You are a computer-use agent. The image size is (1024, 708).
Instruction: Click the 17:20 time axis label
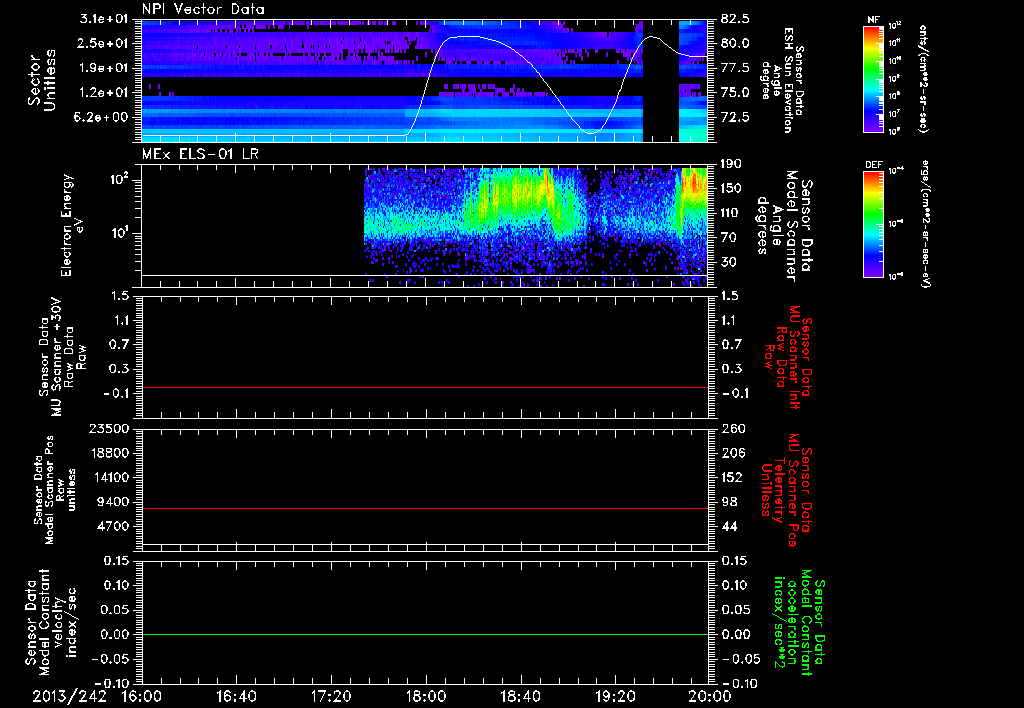point(331,696)
